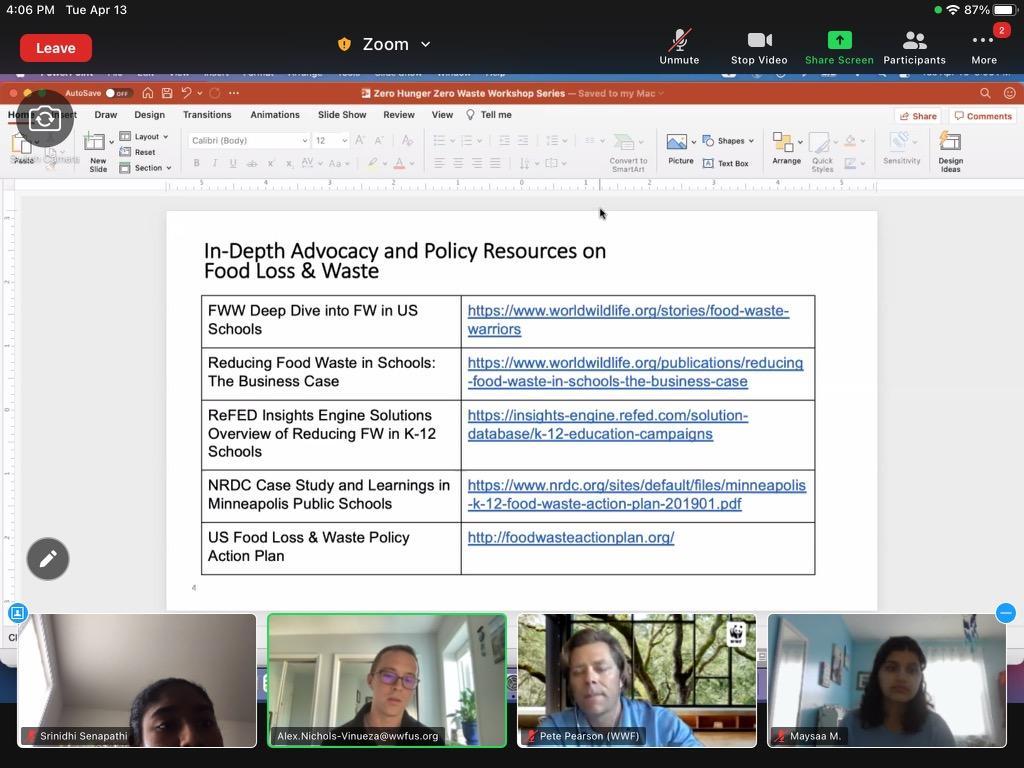Click the New Slide icon

click(97, 150)
